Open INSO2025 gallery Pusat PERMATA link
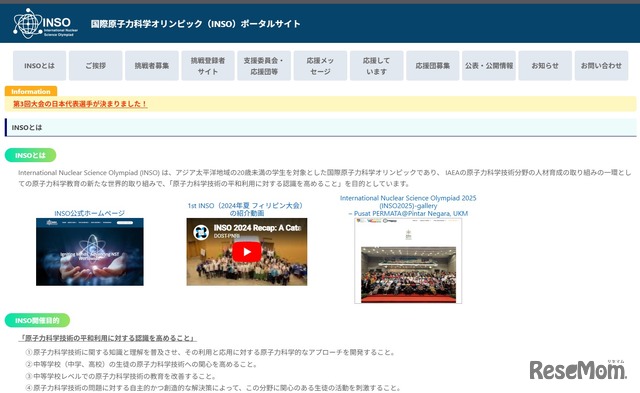The width and height of the screenshot is (640, 393). (408, 206)
